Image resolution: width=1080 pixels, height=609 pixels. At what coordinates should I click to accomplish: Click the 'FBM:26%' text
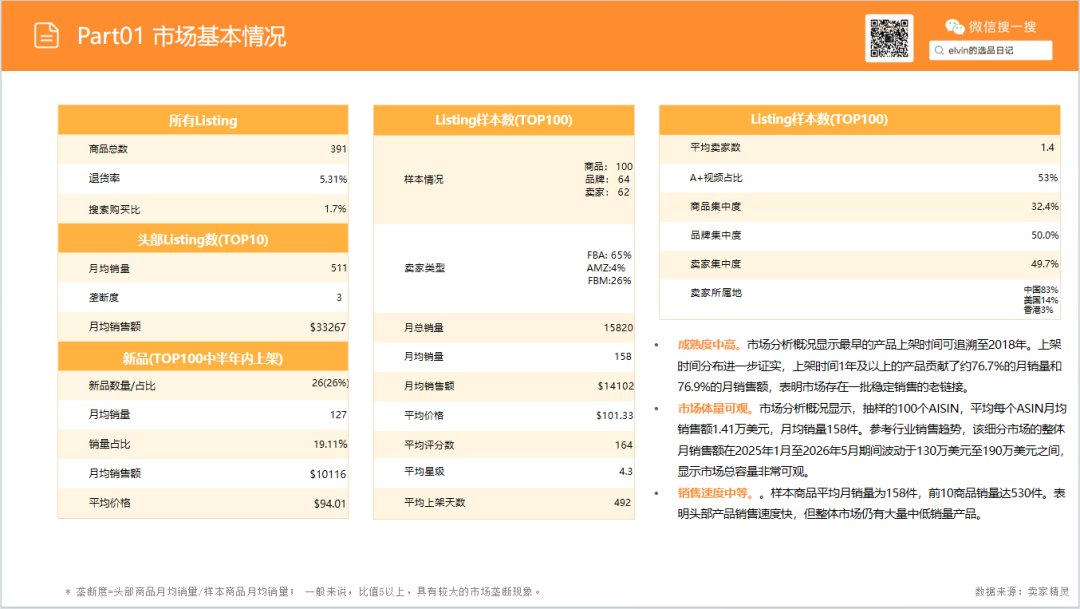pyautogui.click(x=610, y=280)
